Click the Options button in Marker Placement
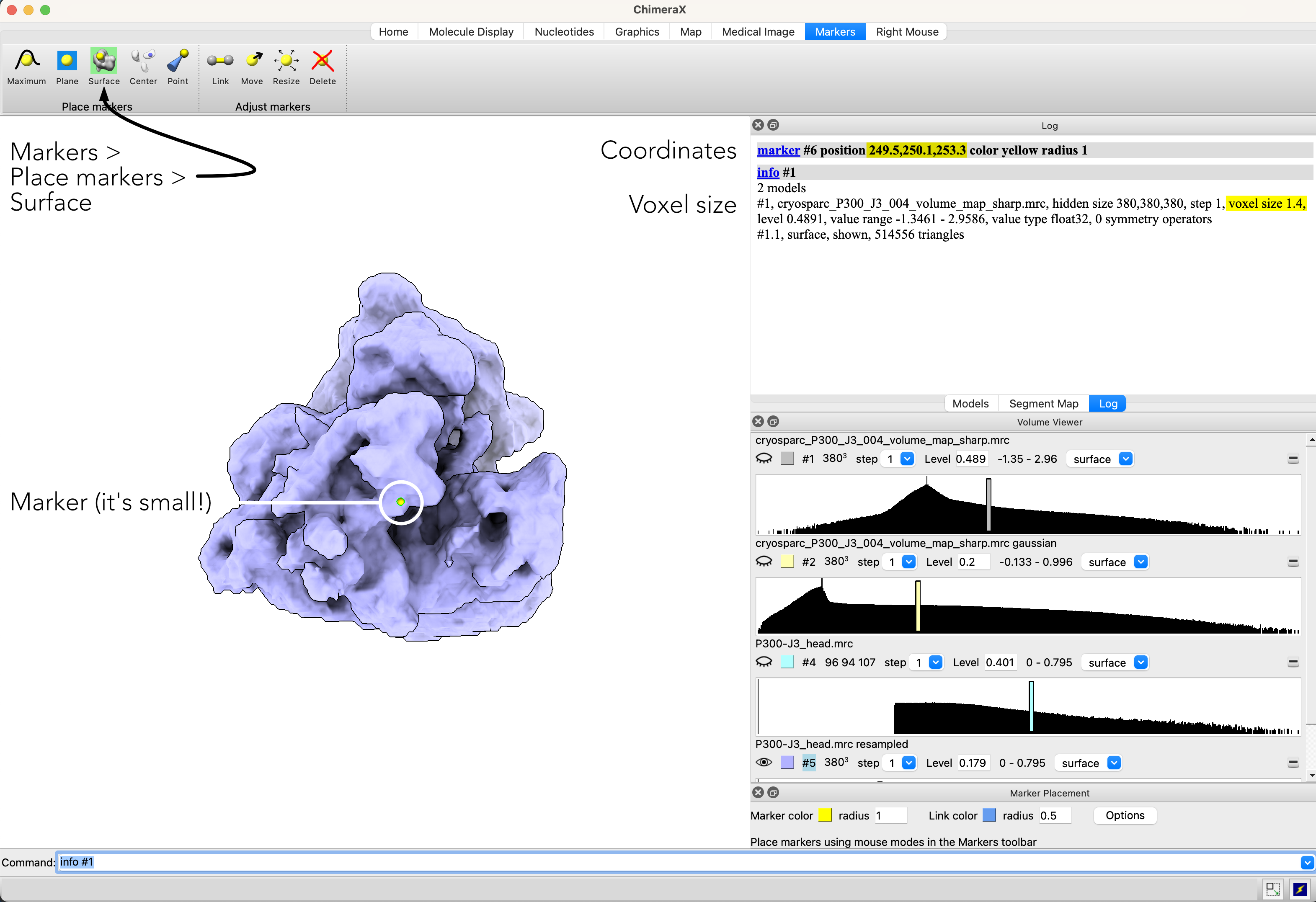The height and width of the screenshot is (902, 1316). click(x=1124, y=815)
